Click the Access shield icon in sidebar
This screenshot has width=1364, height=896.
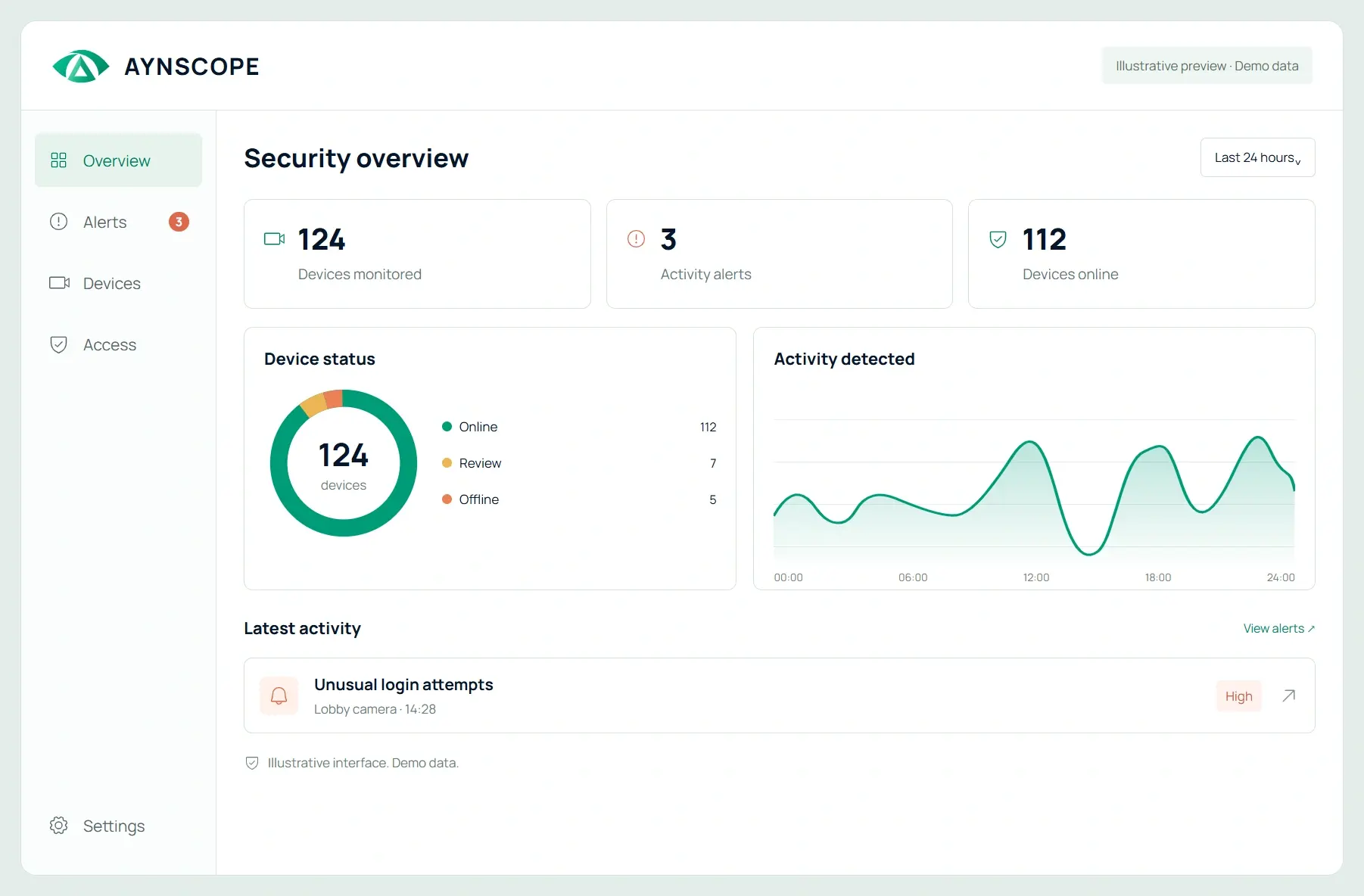pos(58,344)
